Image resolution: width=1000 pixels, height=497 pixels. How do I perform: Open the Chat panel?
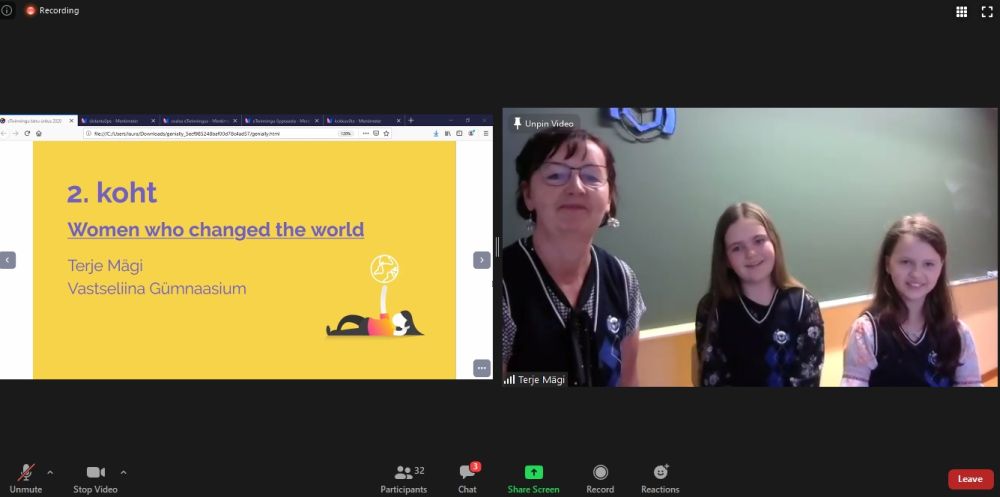pyautogui.click(x=467, y=474)
